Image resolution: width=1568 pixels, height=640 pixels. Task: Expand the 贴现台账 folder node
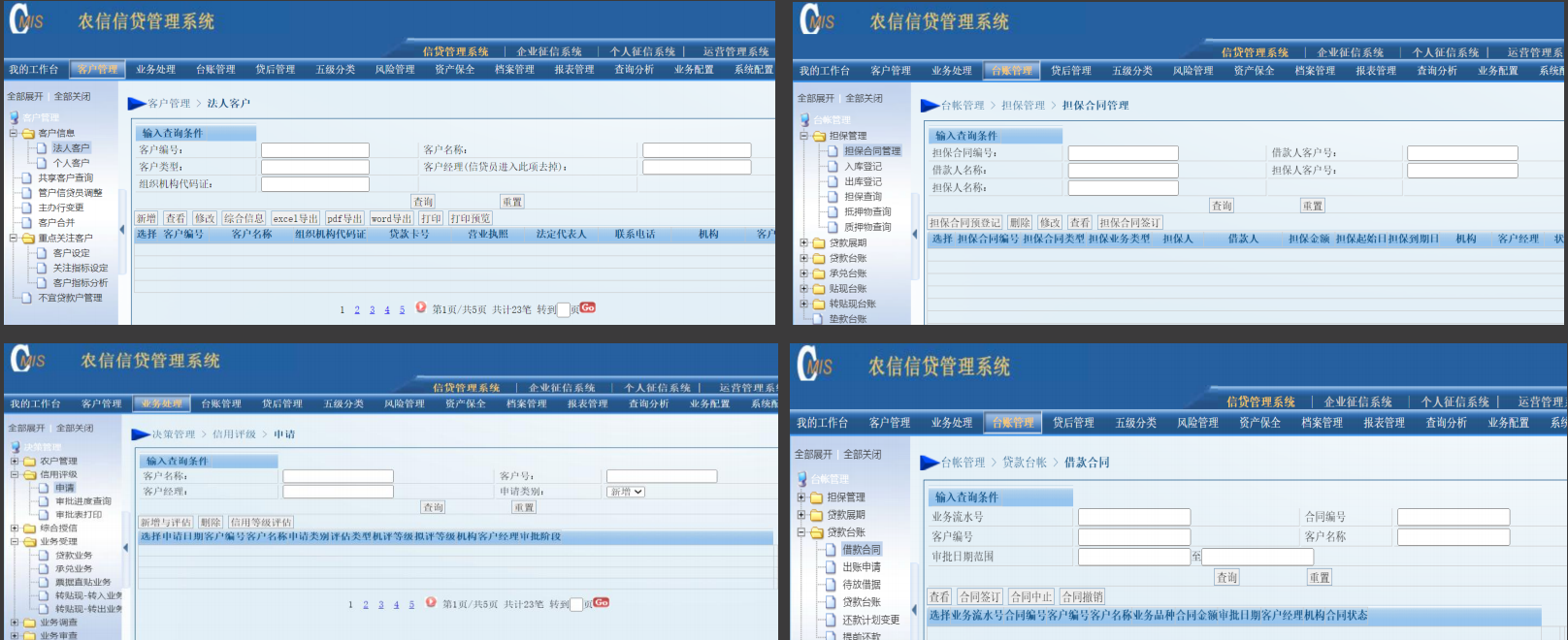pyautogui.click(x=803, y=289)
